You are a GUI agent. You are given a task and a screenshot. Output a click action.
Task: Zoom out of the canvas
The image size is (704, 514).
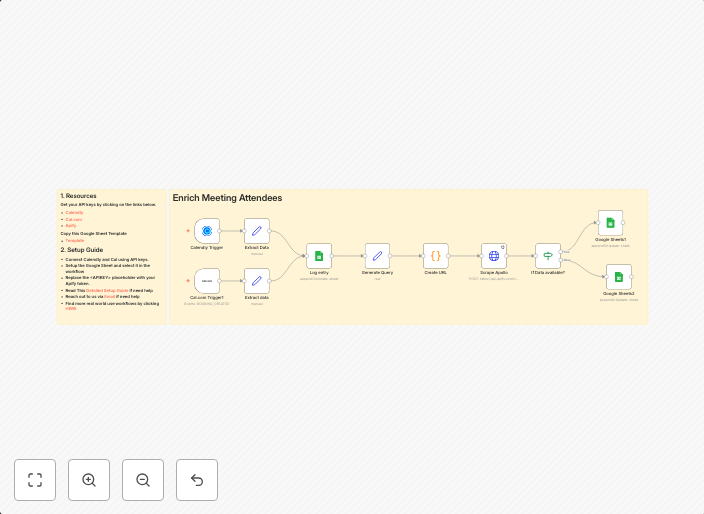coord(143,480)
